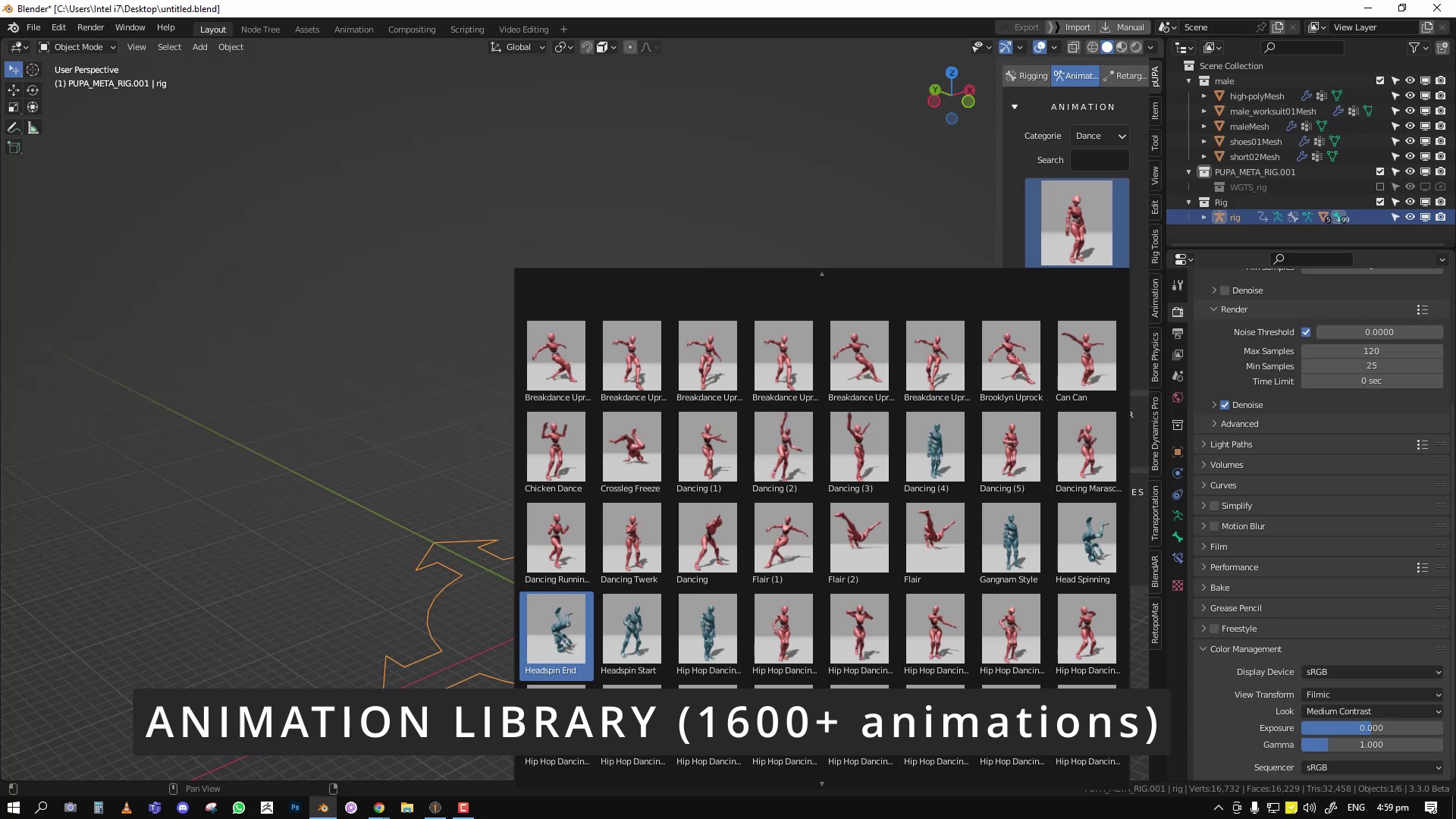This screenshot has width=1456, height=819.
Task: Adjust the Gamma slider in Color Management
Action: point(1371,745)
